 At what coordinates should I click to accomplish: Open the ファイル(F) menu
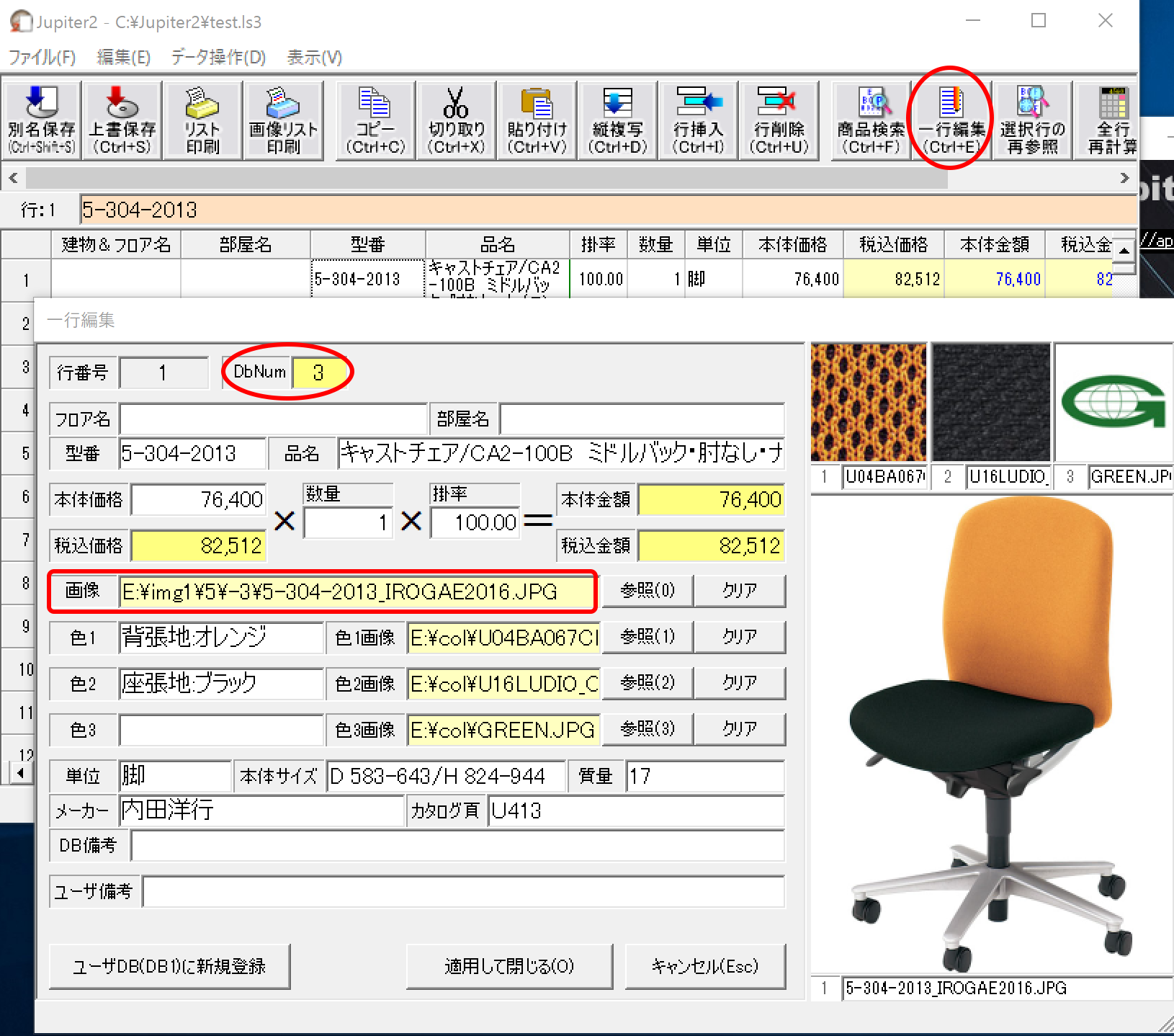point(42,57)
